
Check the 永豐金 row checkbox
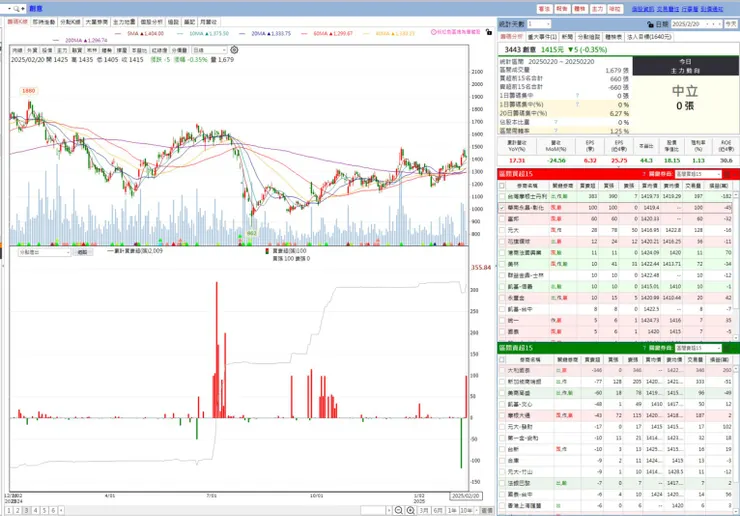(x=502, y=298)
